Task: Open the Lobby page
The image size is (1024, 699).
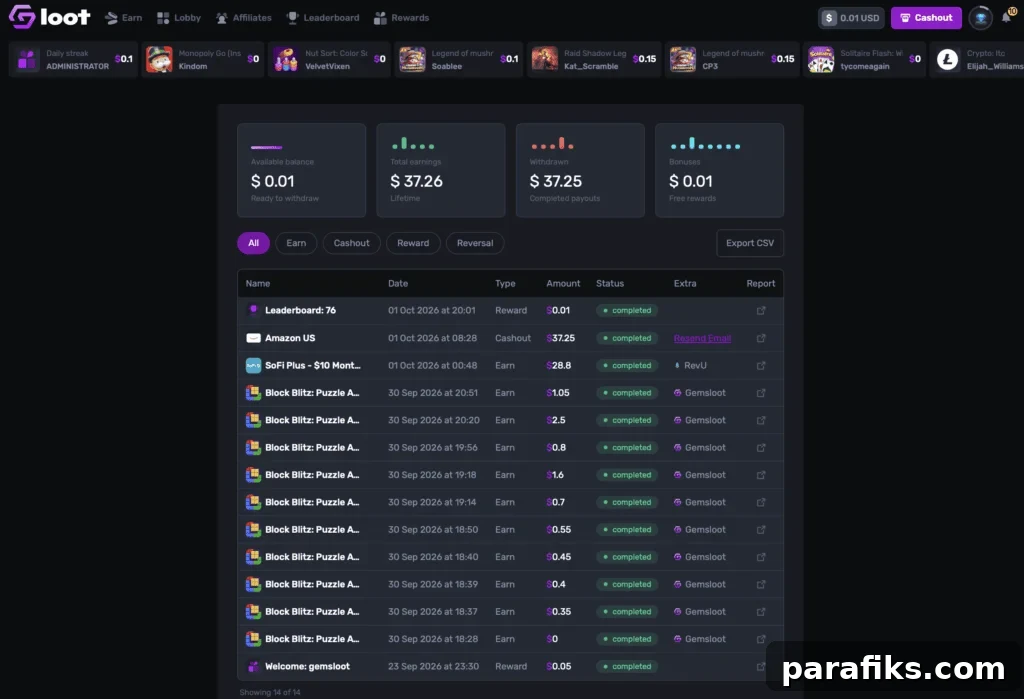Action: 179,18
